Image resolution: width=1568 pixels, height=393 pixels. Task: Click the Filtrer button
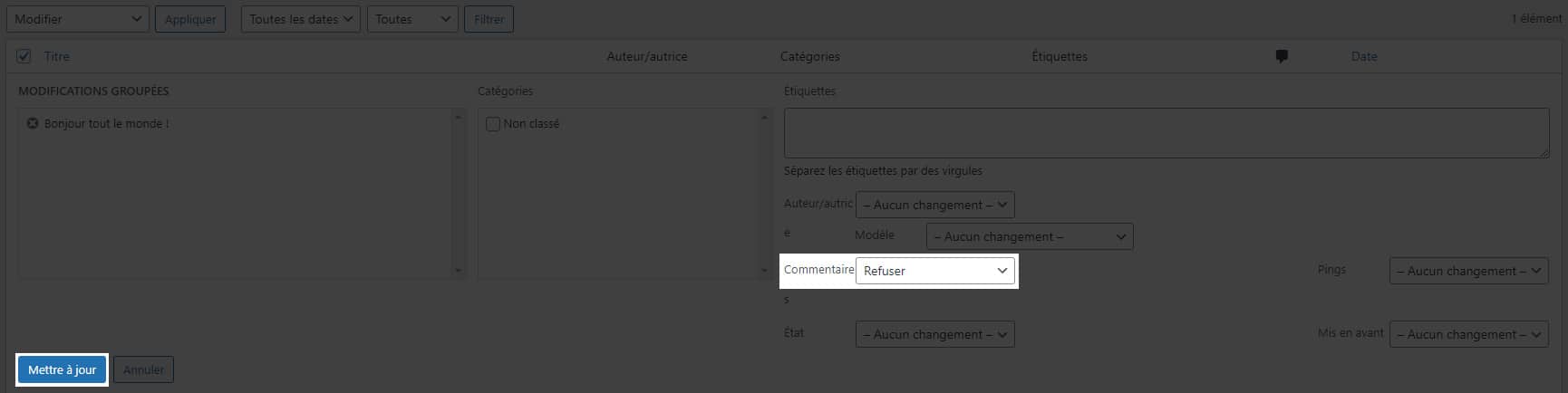tap(489, 19)
